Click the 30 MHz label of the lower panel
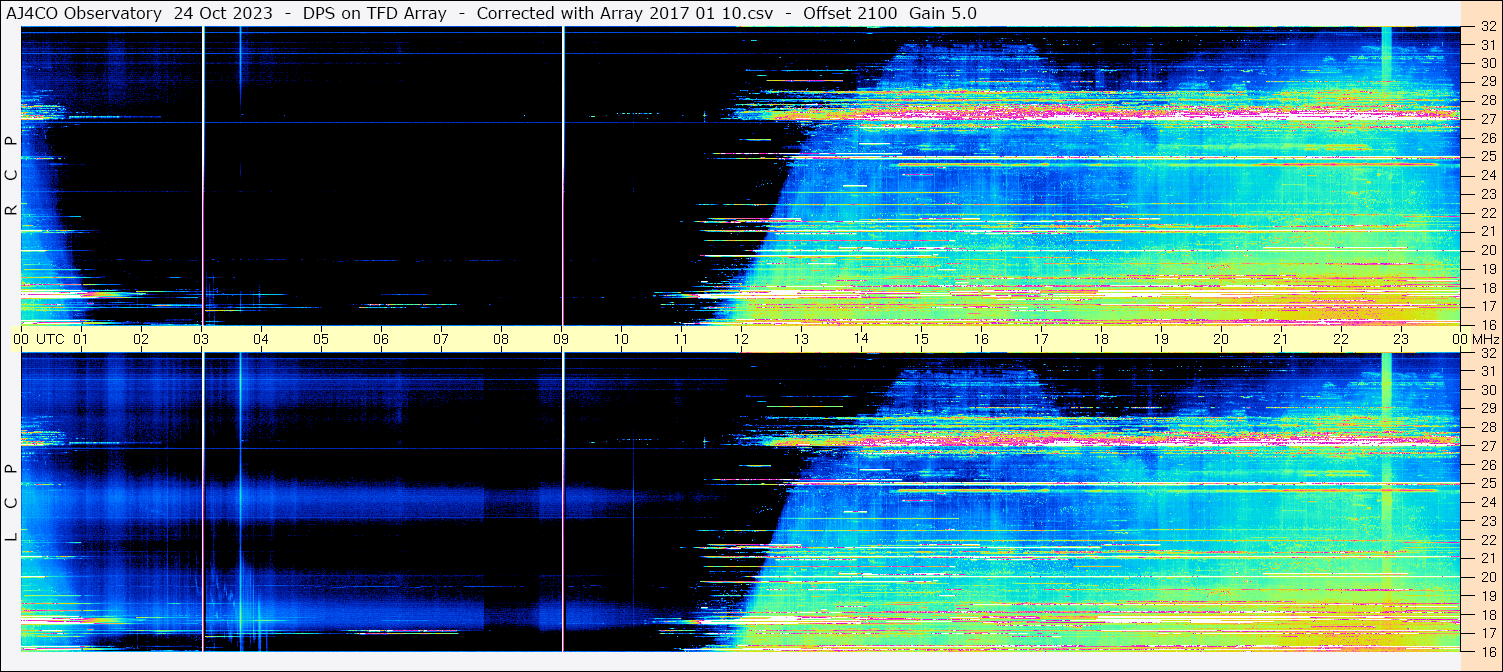Image resolution: width=1503 pixels, height=672 pixels. tap(1487, 390)
